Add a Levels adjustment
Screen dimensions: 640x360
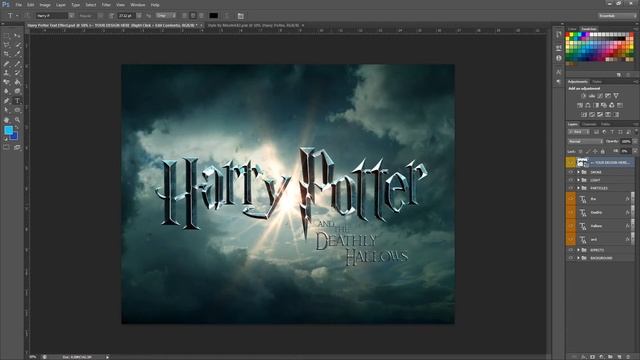(x=591, y=96)
